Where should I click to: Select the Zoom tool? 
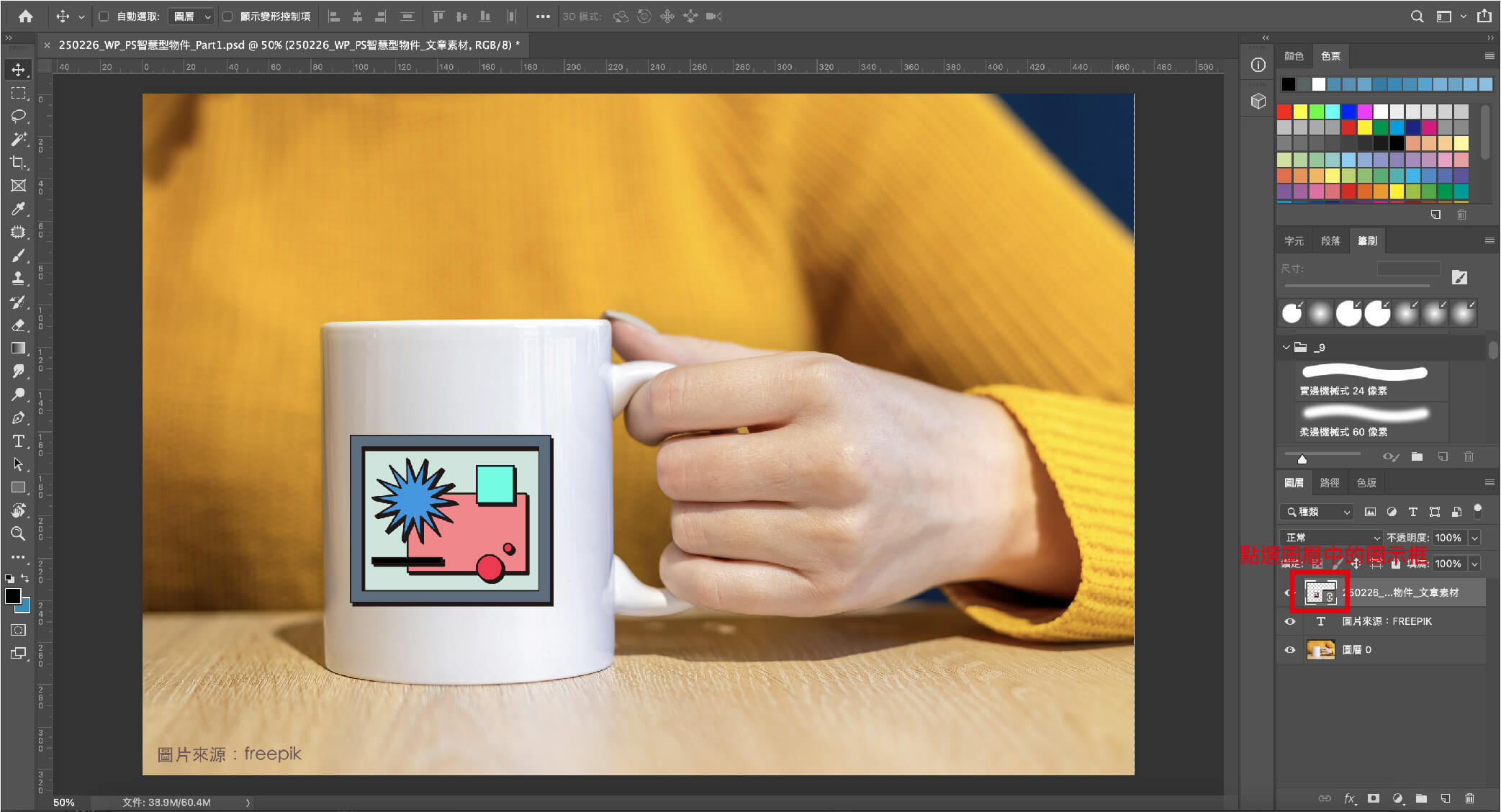click(x=18, y=533)
